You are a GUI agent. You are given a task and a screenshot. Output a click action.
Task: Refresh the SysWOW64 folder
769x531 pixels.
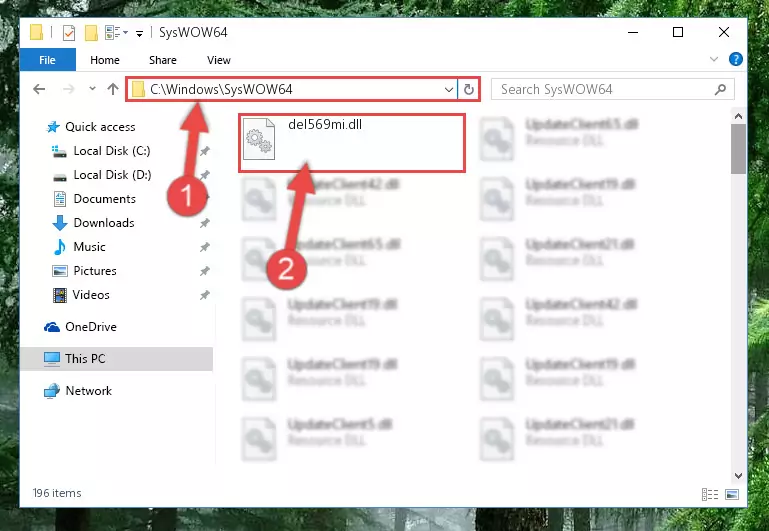(468, 89)
